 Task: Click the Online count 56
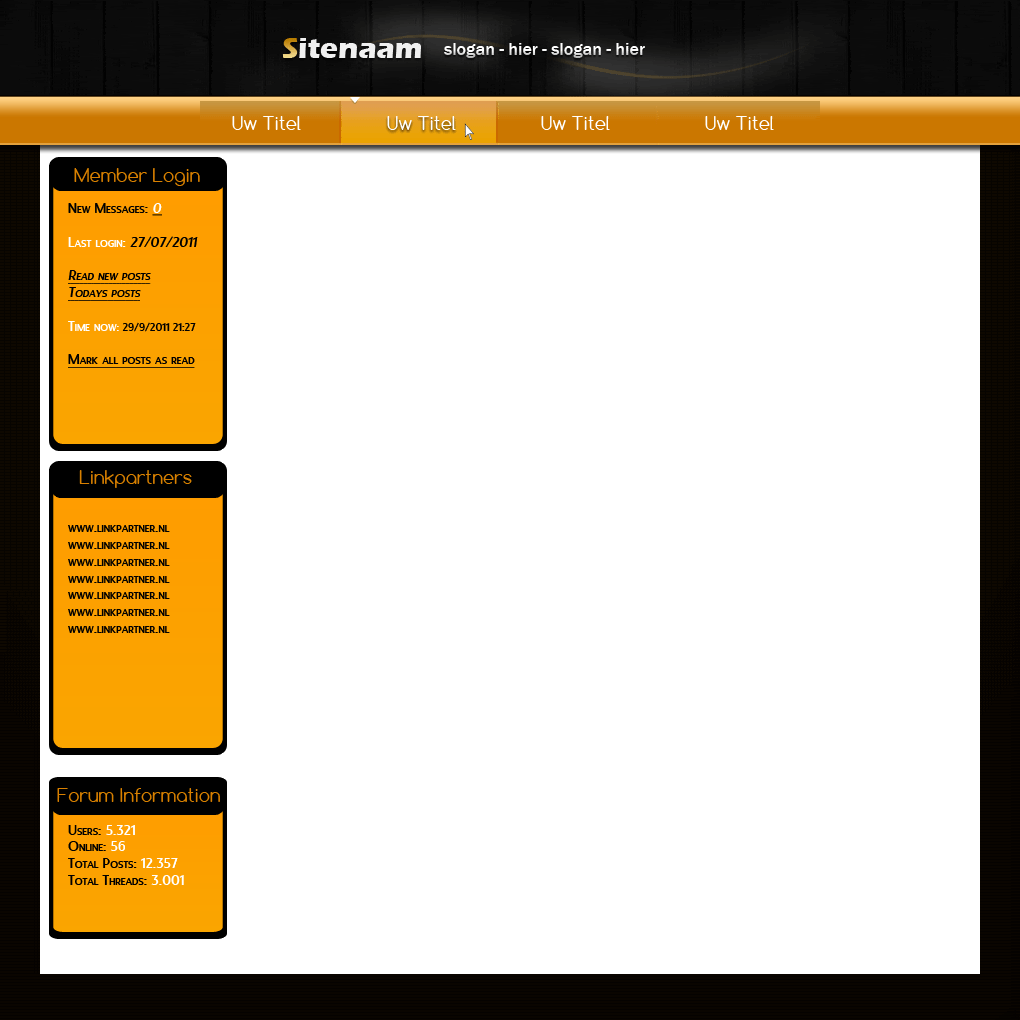pos(118,846)
